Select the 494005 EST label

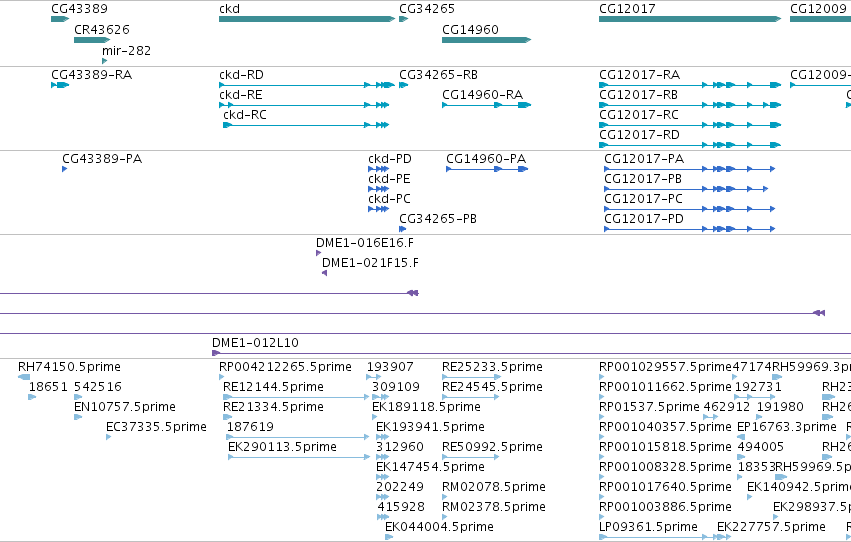(761, 447)
